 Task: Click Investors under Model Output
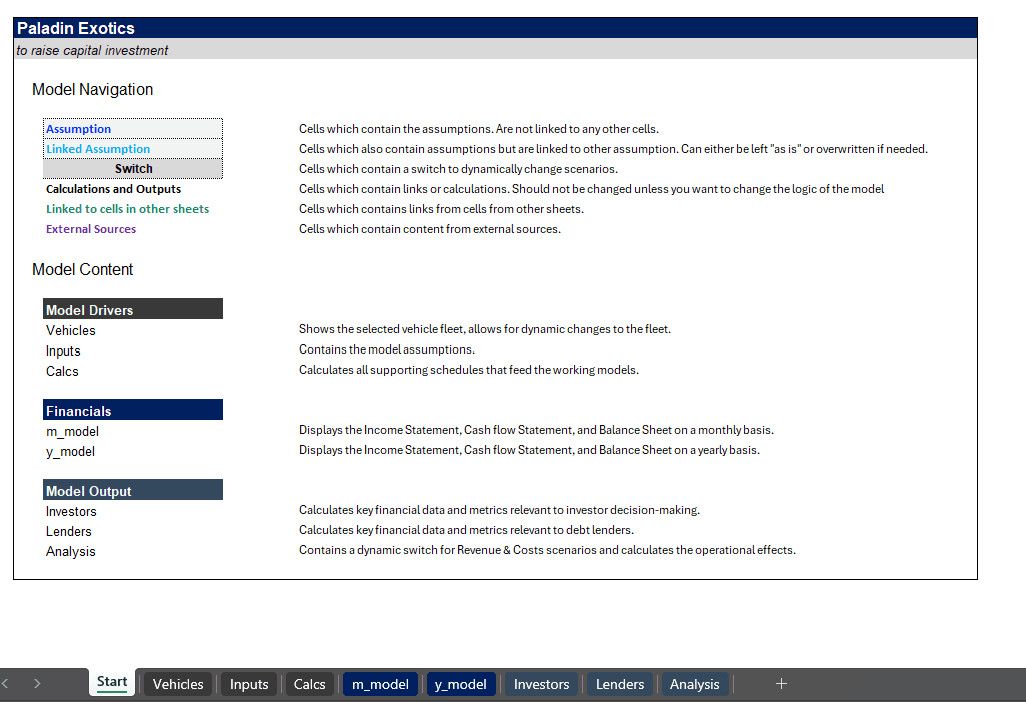click(x=71, y=512)
